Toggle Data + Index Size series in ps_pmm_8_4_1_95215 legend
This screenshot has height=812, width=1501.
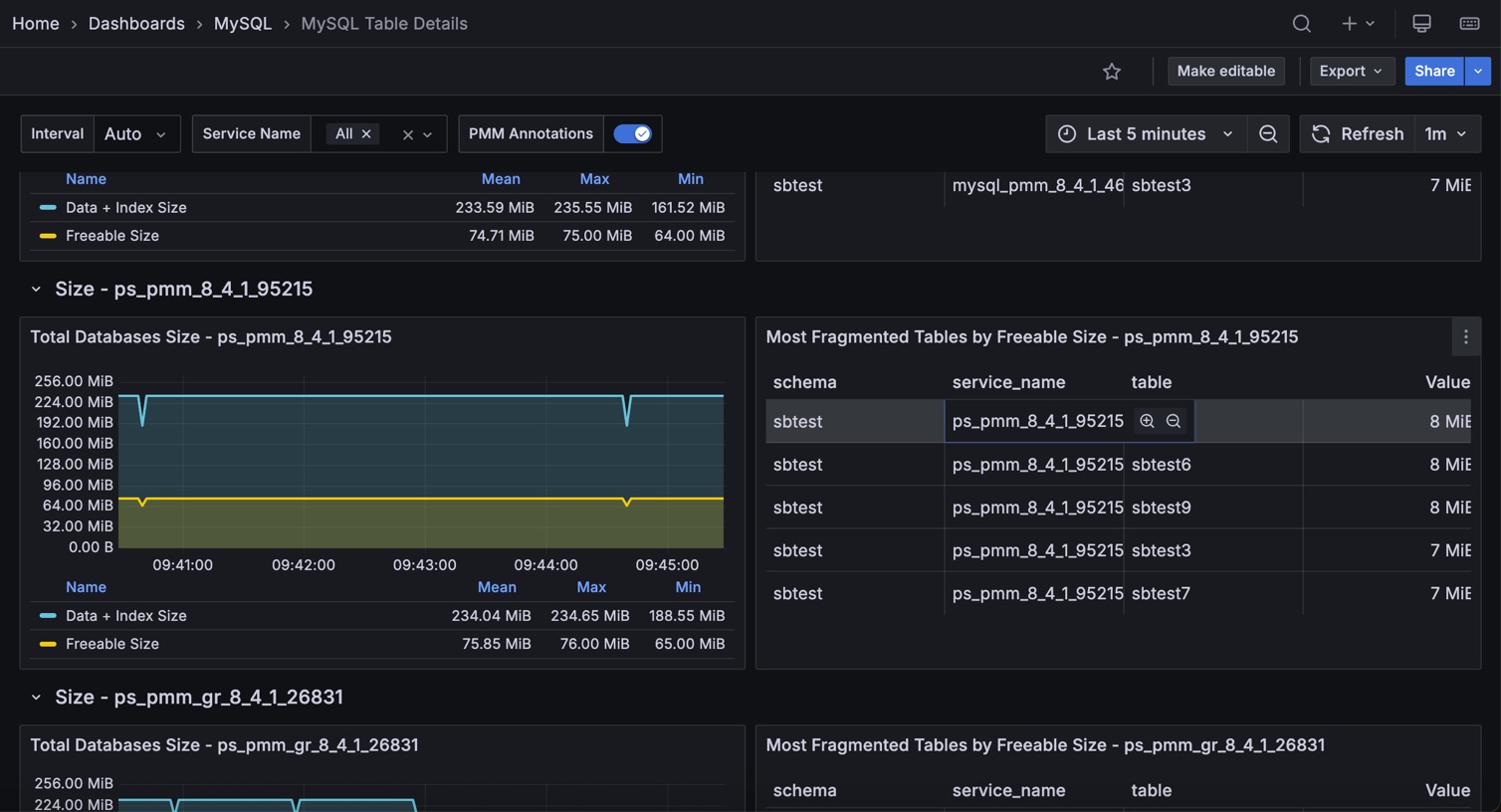click(125, 616)
